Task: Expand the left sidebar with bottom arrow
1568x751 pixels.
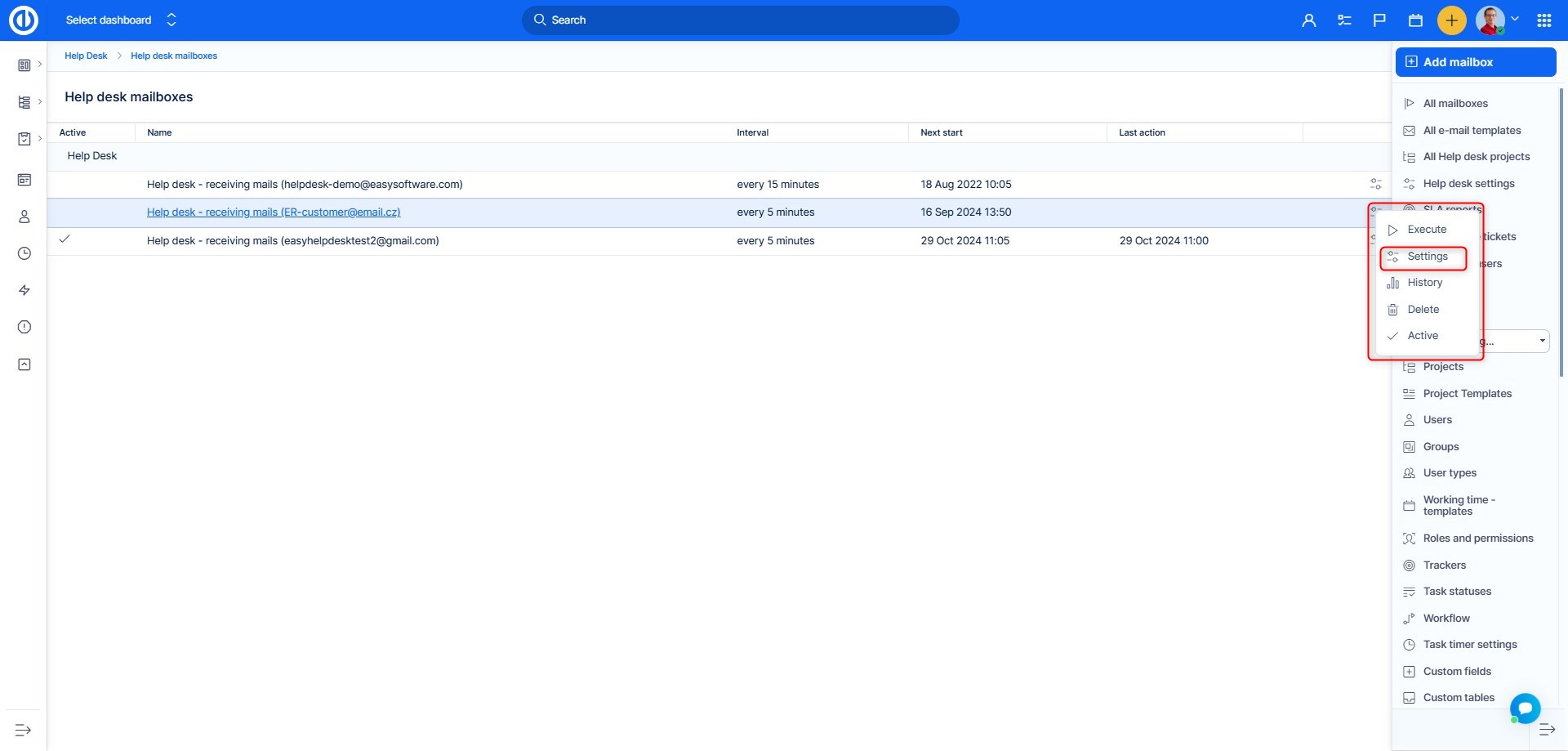Action: click(x=23, y=730)
